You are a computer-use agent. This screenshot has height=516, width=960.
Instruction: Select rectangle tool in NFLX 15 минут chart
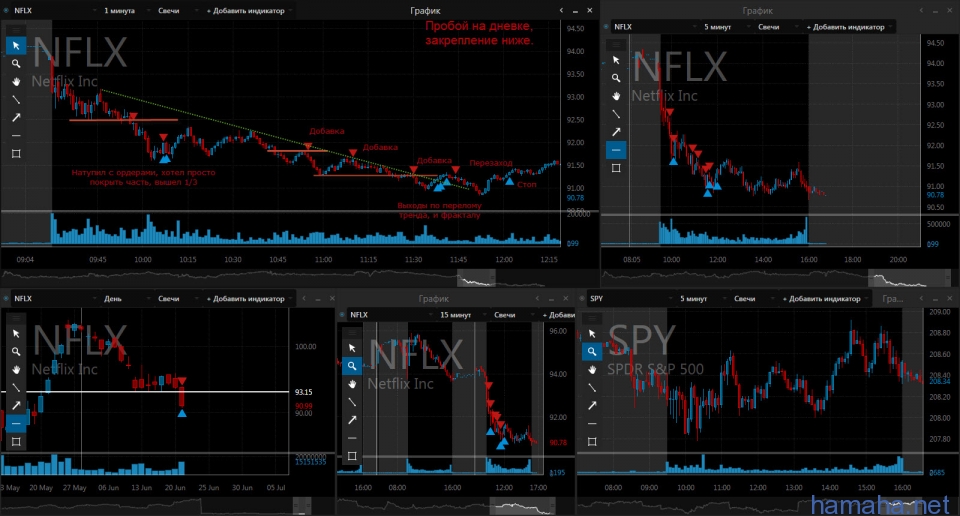(x=352, y=456)
